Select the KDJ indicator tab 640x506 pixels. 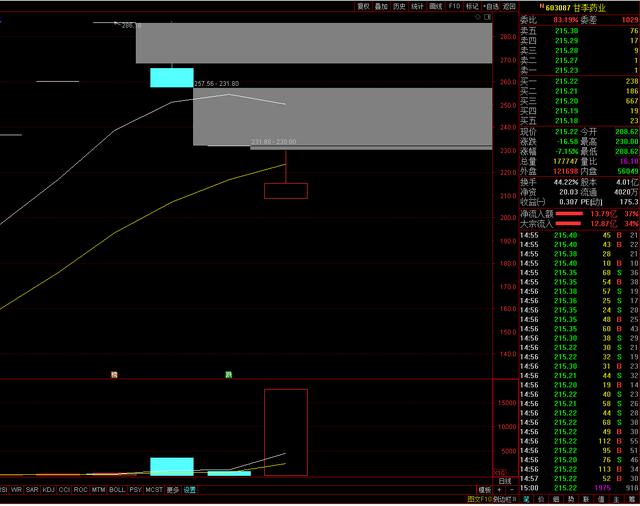pos(48,489)
